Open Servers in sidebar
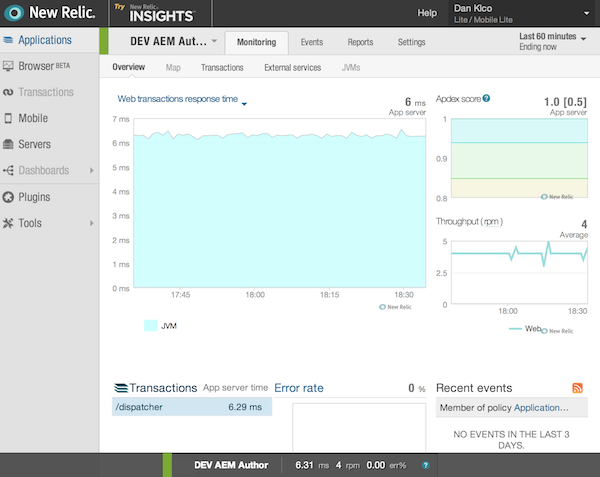Viewport: 600px width, 477px height. 34,144
